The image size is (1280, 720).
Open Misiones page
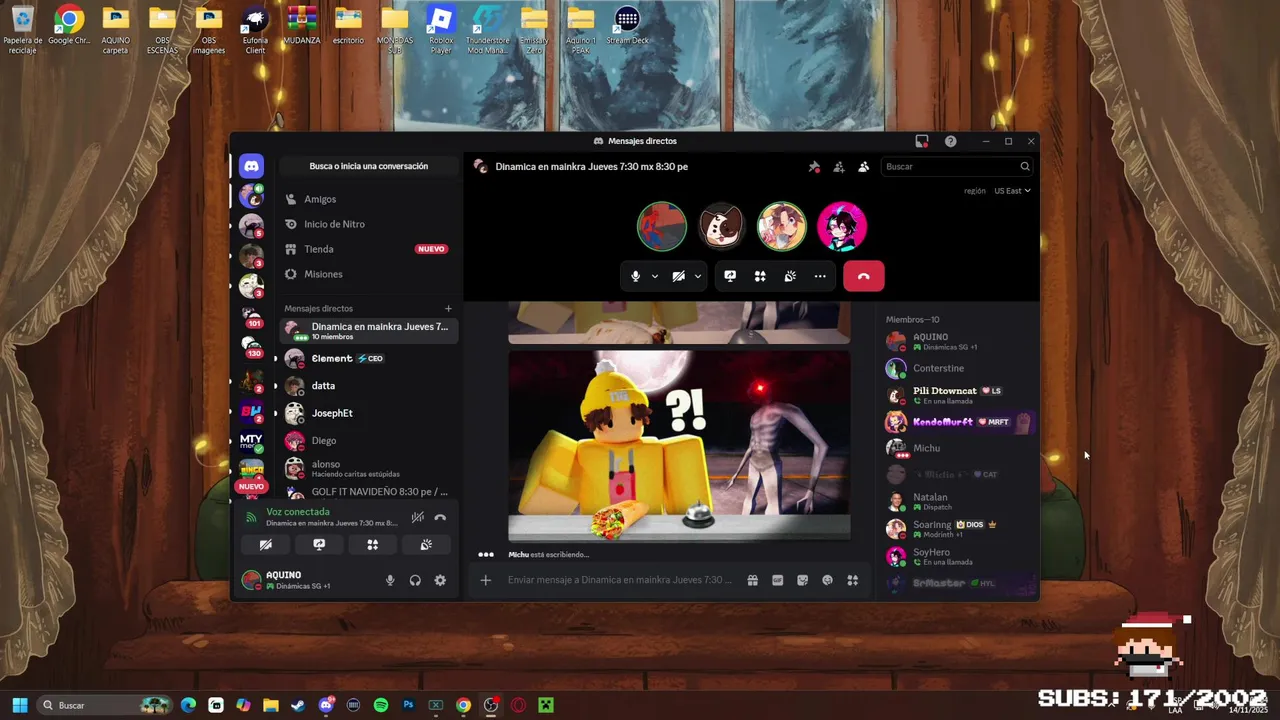point(368,274)
